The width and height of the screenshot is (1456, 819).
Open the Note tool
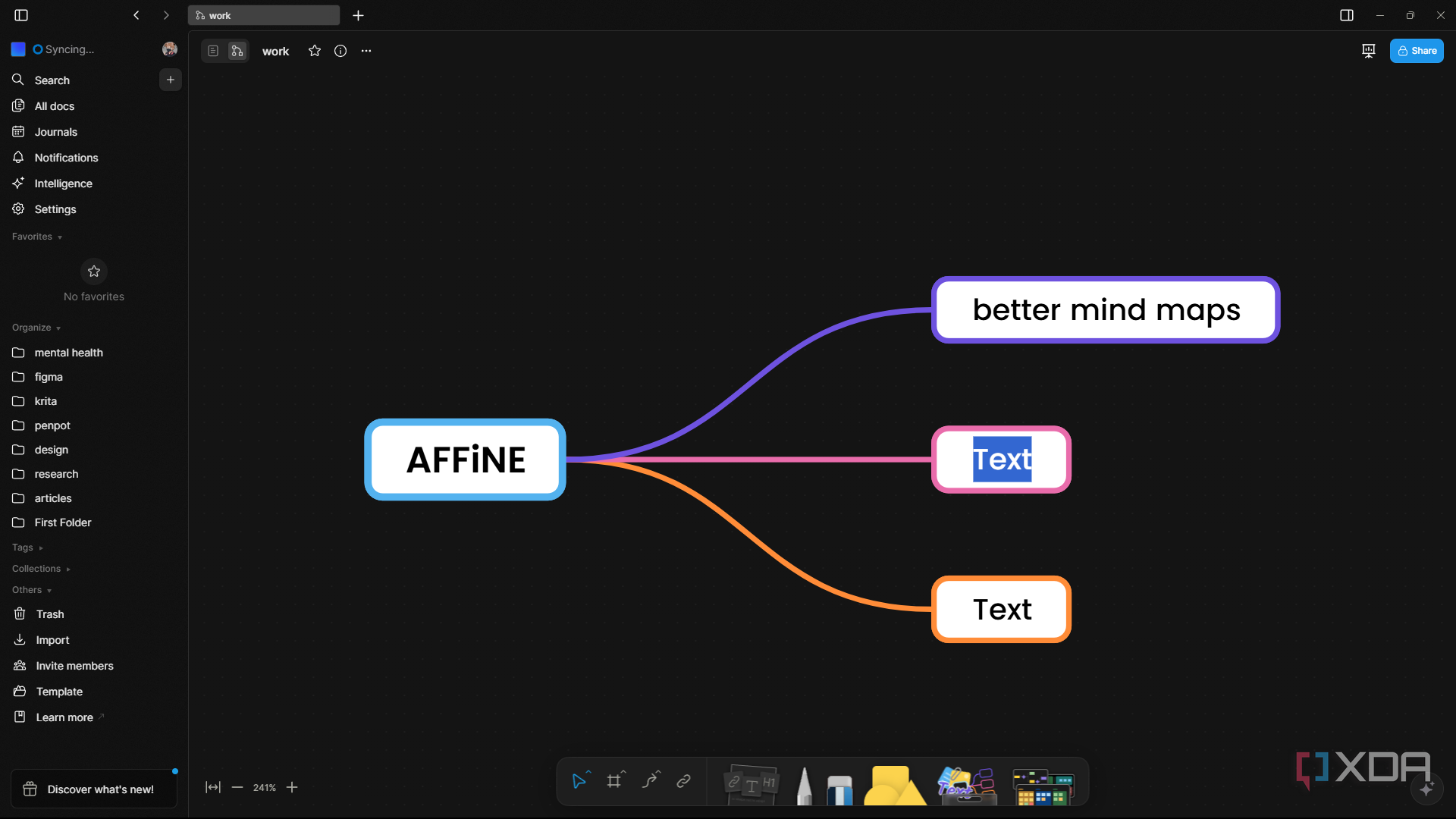pyautogui.click(x=751, y=784)
